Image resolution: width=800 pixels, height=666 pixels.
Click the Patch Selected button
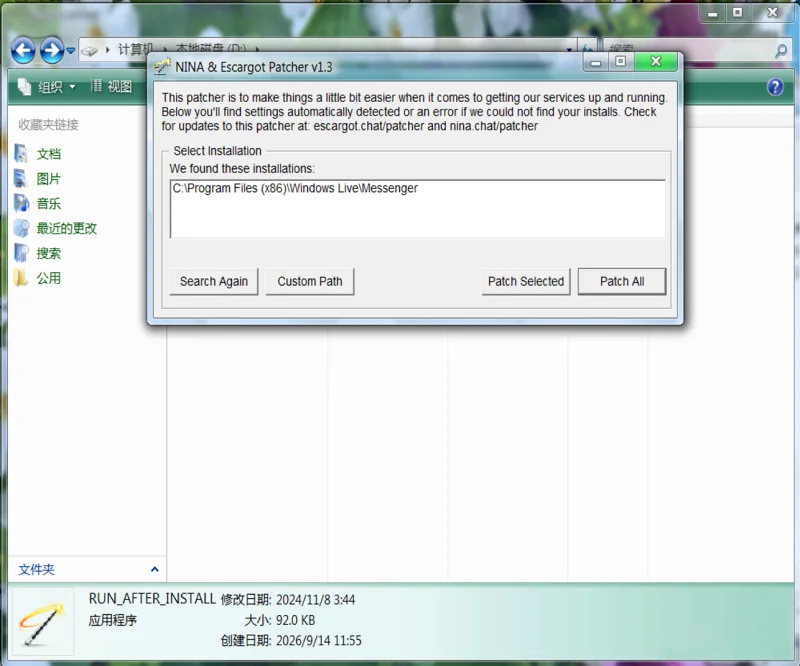(526, 281)
